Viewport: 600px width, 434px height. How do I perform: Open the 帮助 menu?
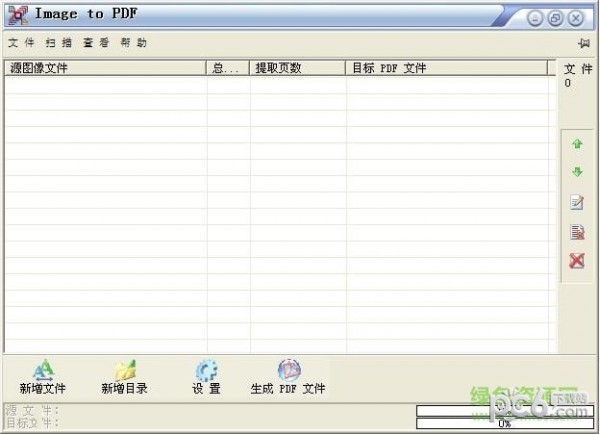tap(134, 42)
